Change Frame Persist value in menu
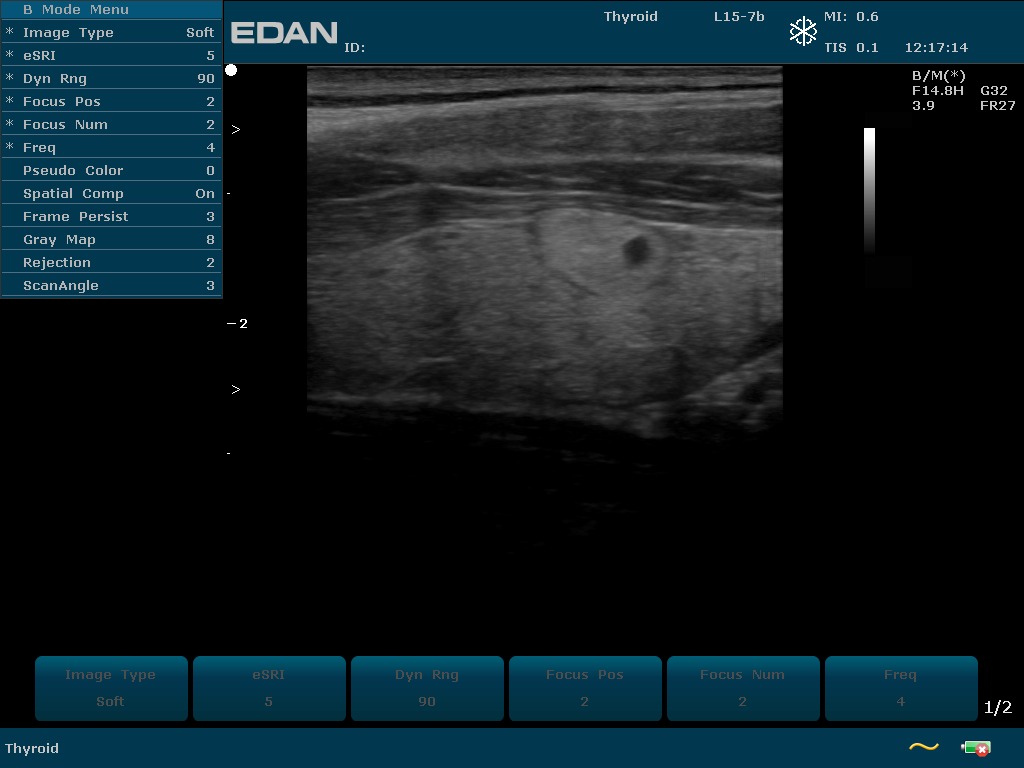1024x768 pixels. [x=111, y=217]
